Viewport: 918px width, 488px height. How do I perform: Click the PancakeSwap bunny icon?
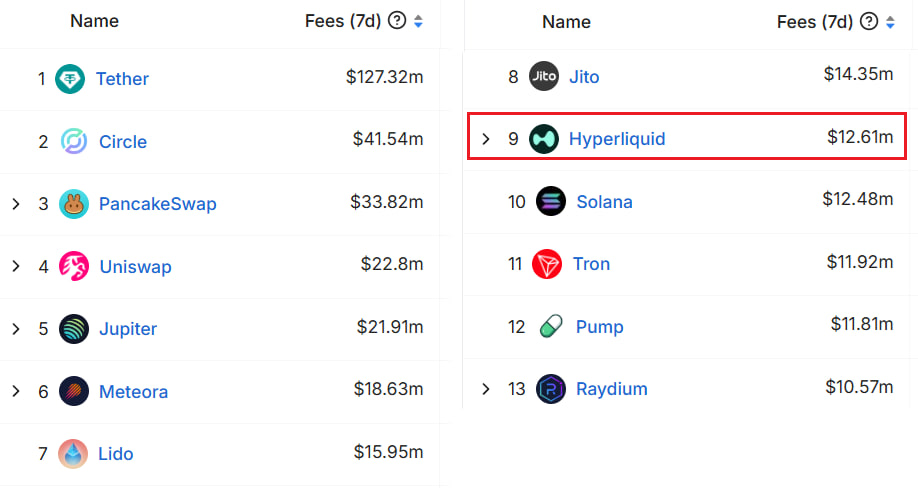click(74, 204)
